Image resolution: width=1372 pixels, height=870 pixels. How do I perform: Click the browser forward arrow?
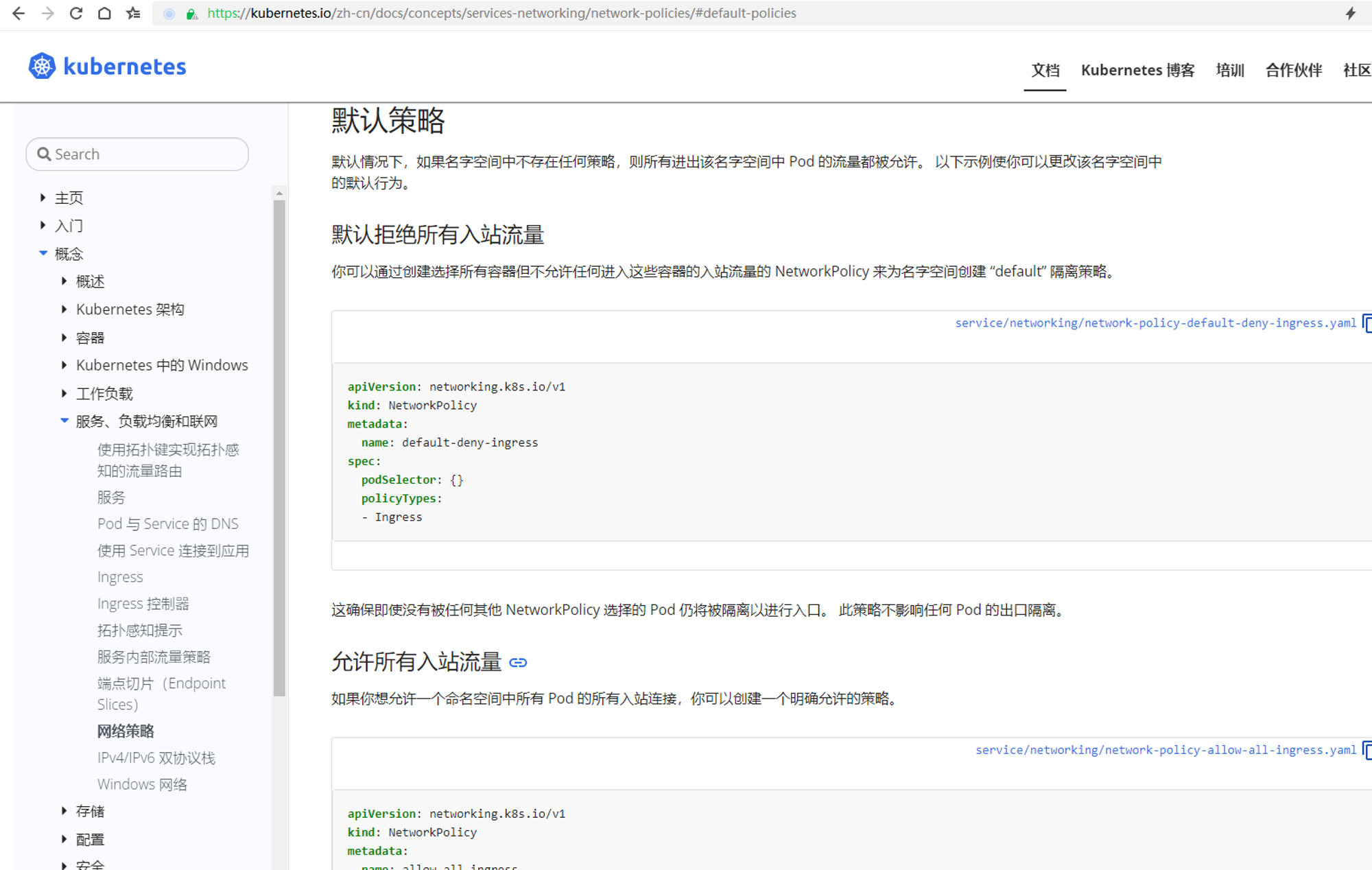(x=47, y=13)
